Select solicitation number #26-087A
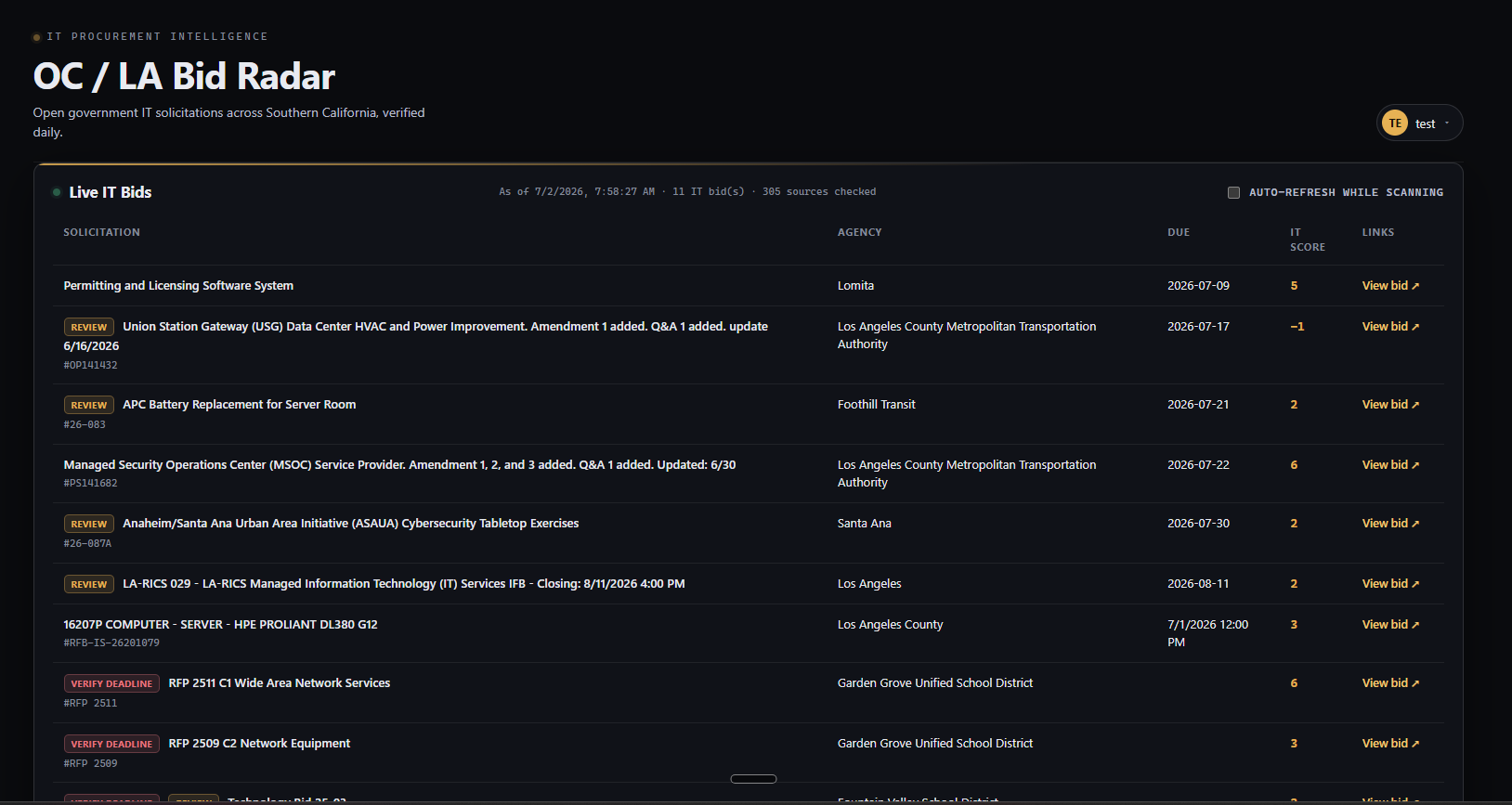The height and width of the screenshot is (805, 1512). coord(87,544)
